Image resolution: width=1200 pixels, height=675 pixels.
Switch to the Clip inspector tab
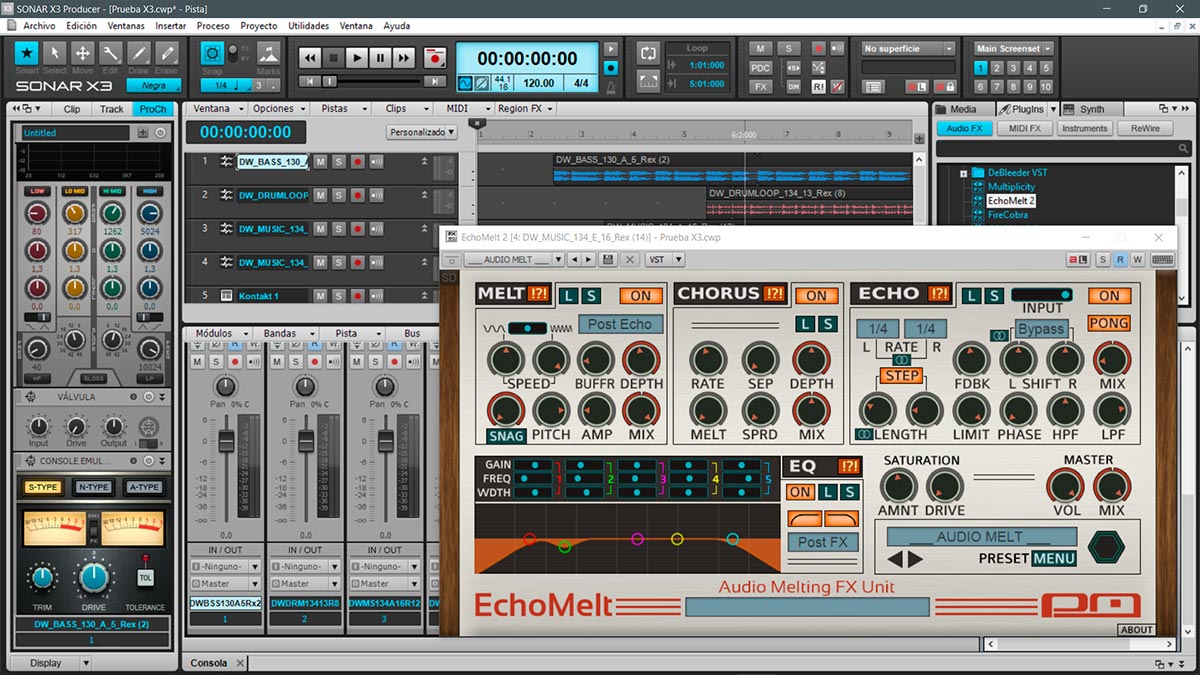pos(72,109)
